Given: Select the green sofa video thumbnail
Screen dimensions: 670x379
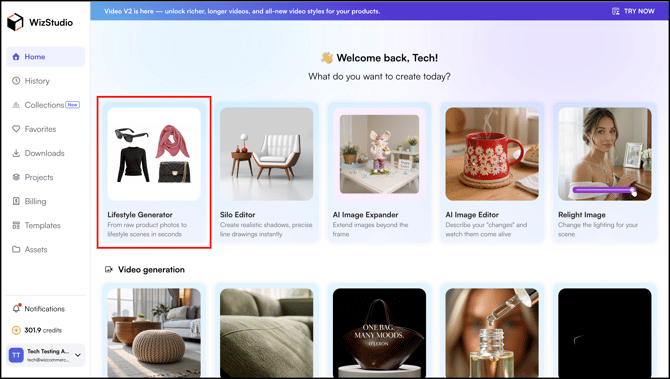Looking at the screenshot, I should click(267, 333).
